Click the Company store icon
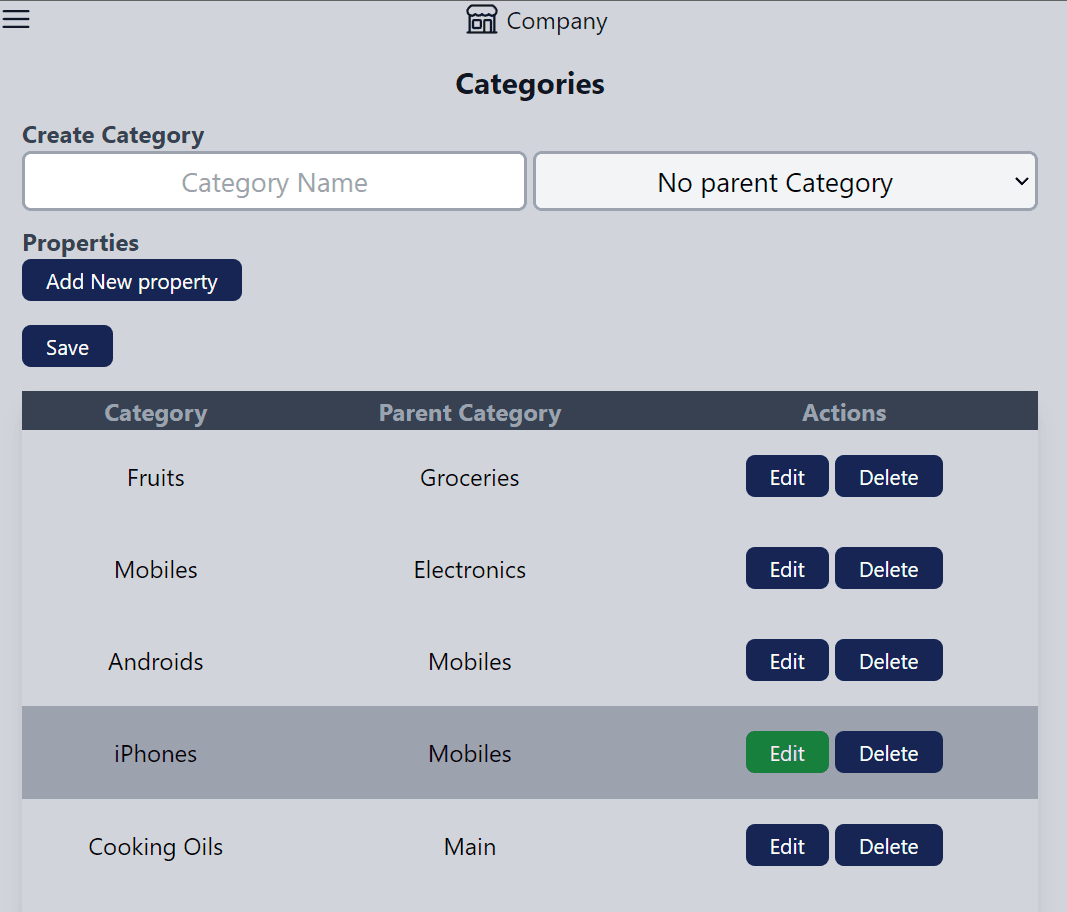Screen dimensions: 1067x912 482,20
